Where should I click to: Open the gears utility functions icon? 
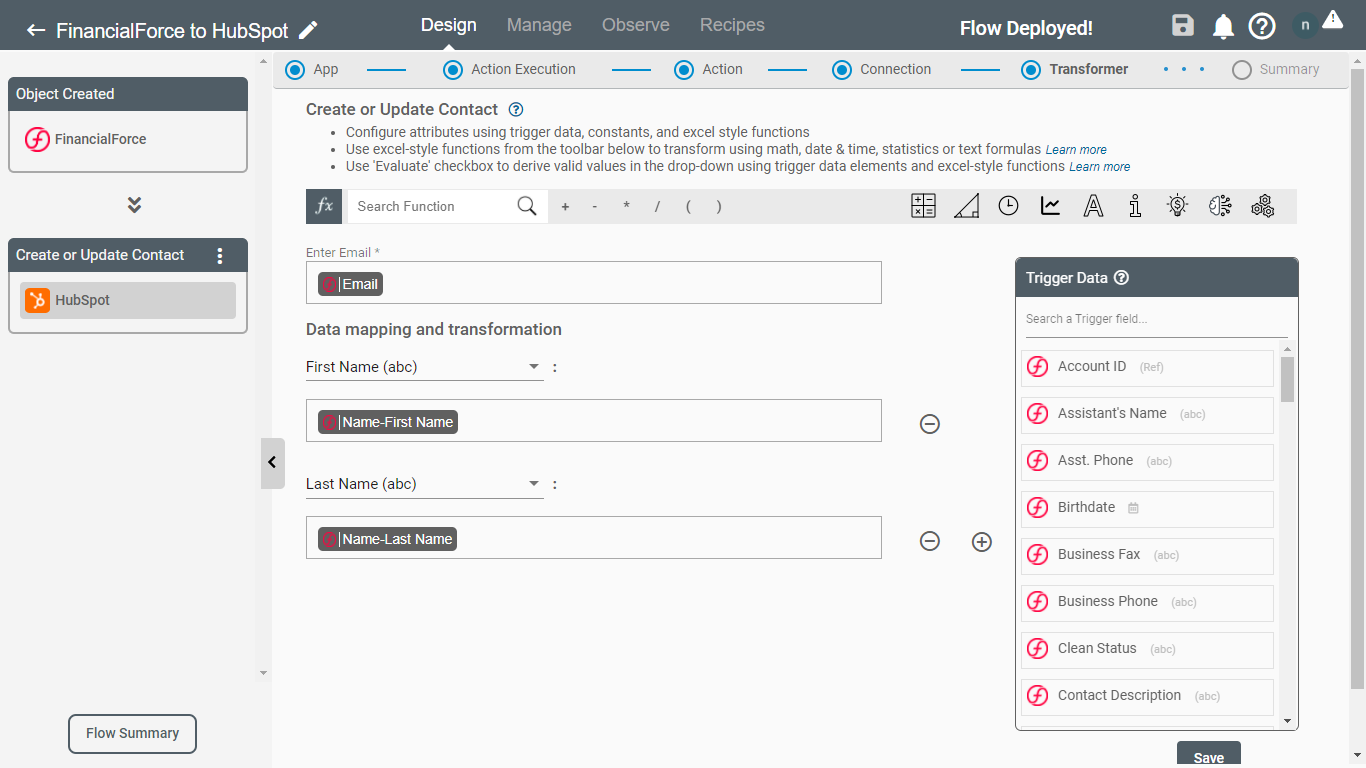tap(1262, 206)
